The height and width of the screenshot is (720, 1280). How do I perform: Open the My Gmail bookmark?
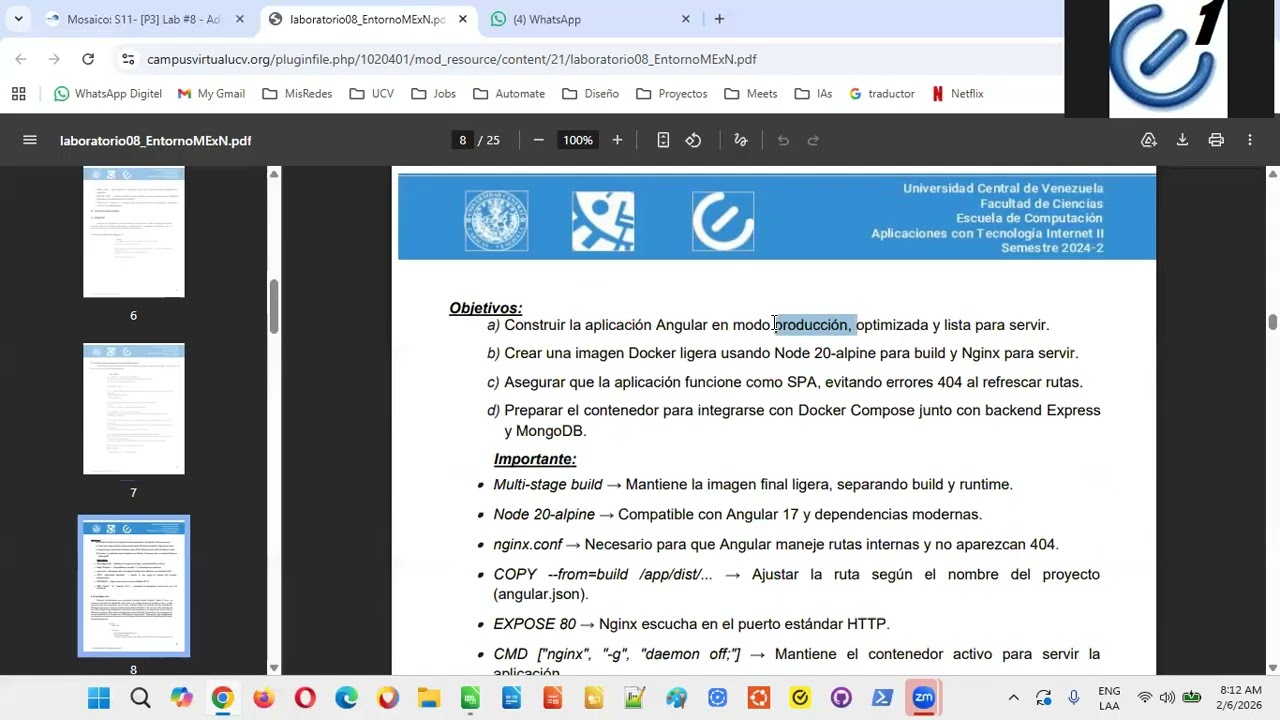(x=211, y=93)
